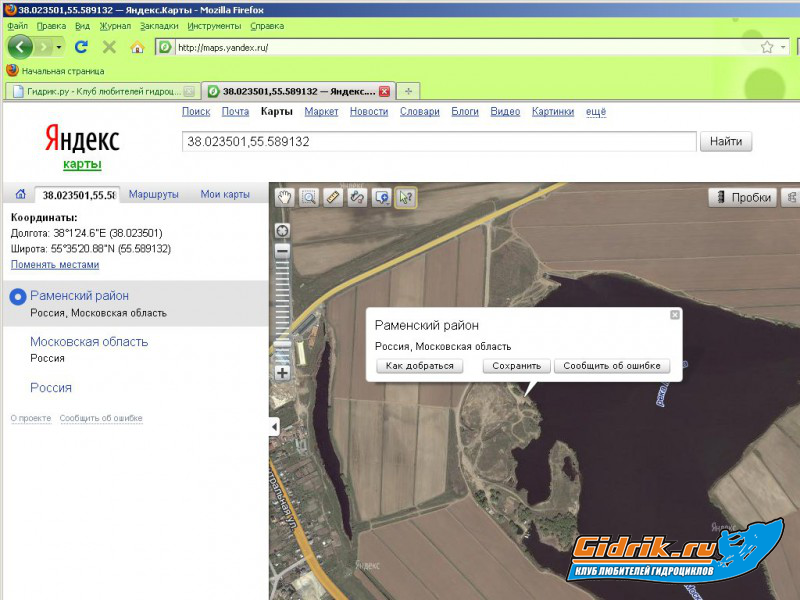Screen dimensions: 800x600
Task: Switch to the Маршруты tab
Action: pyautogui.click(x=154, y=194)
